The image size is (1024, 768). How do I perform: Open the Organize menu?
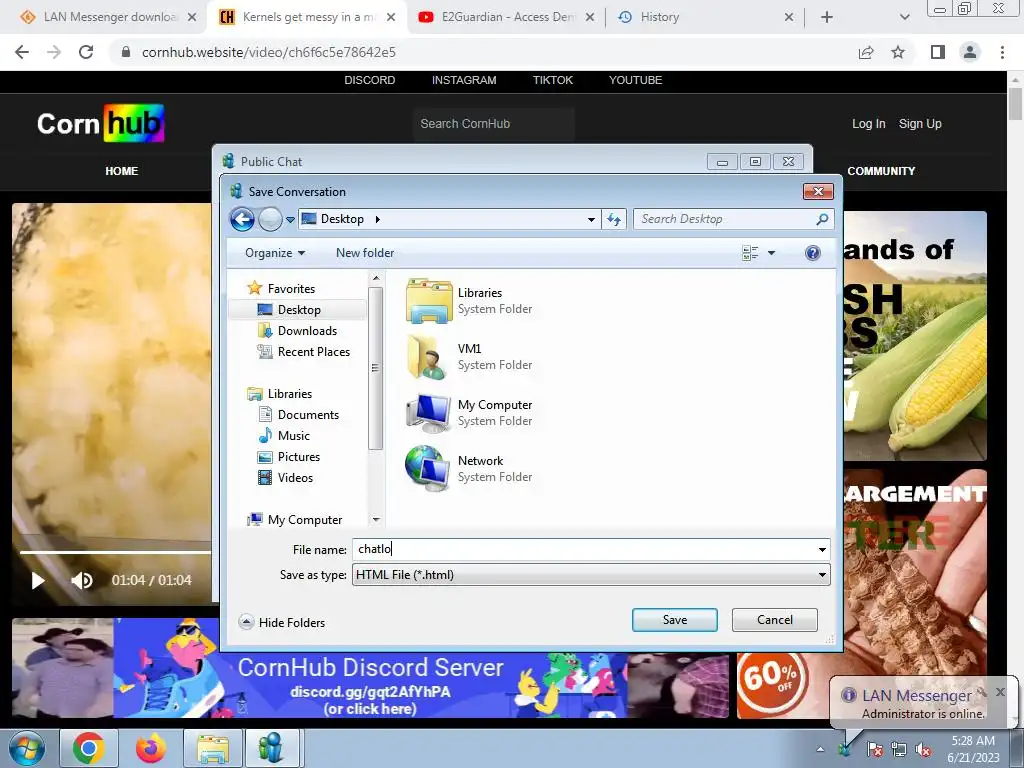coord(275,253)
